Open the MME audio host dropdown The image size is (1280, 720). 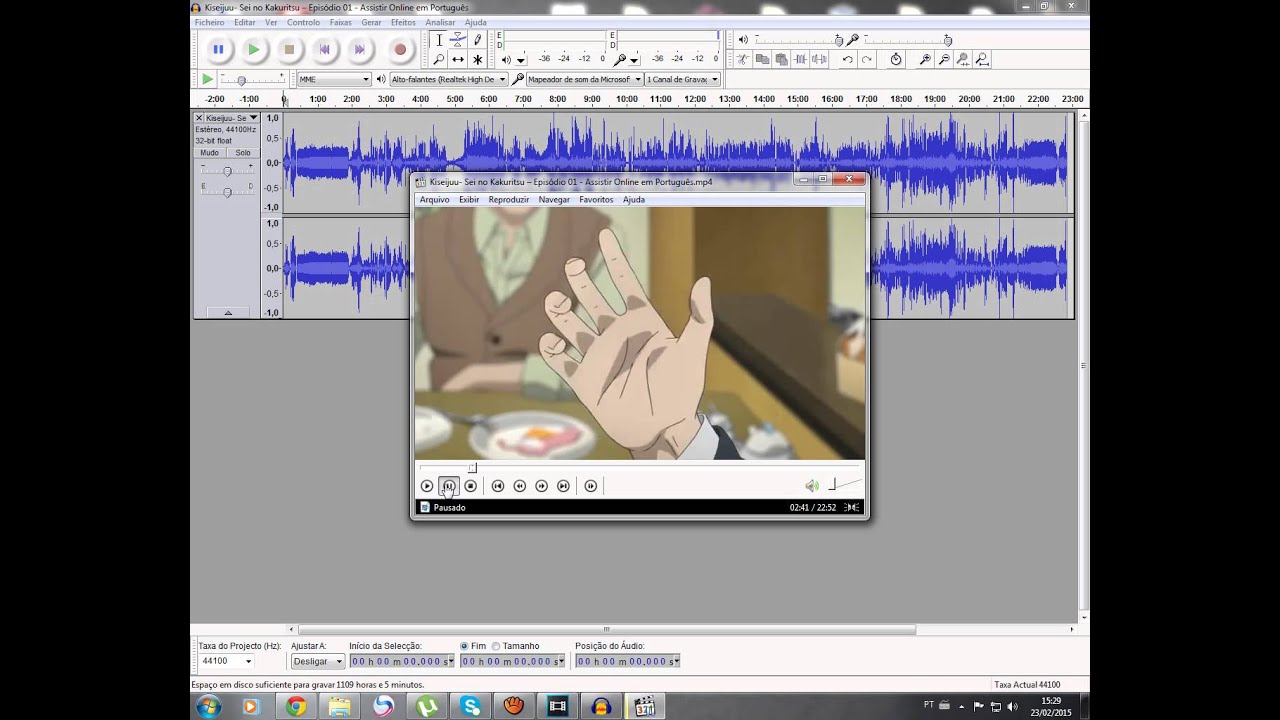(334, 79)
